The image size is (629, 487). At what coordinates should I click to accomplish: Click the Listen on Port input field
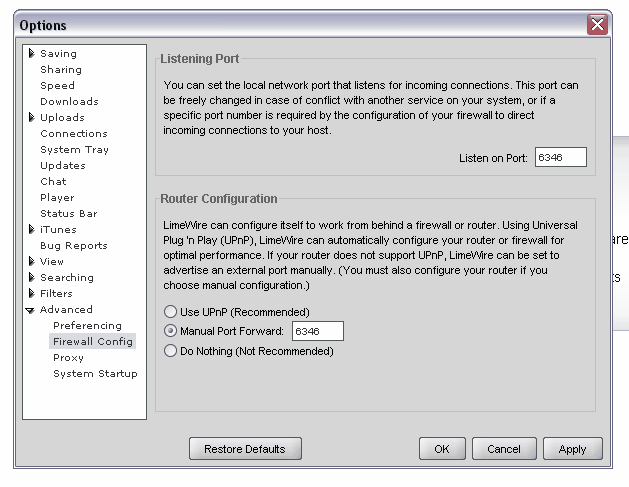[x=560, y=157]
